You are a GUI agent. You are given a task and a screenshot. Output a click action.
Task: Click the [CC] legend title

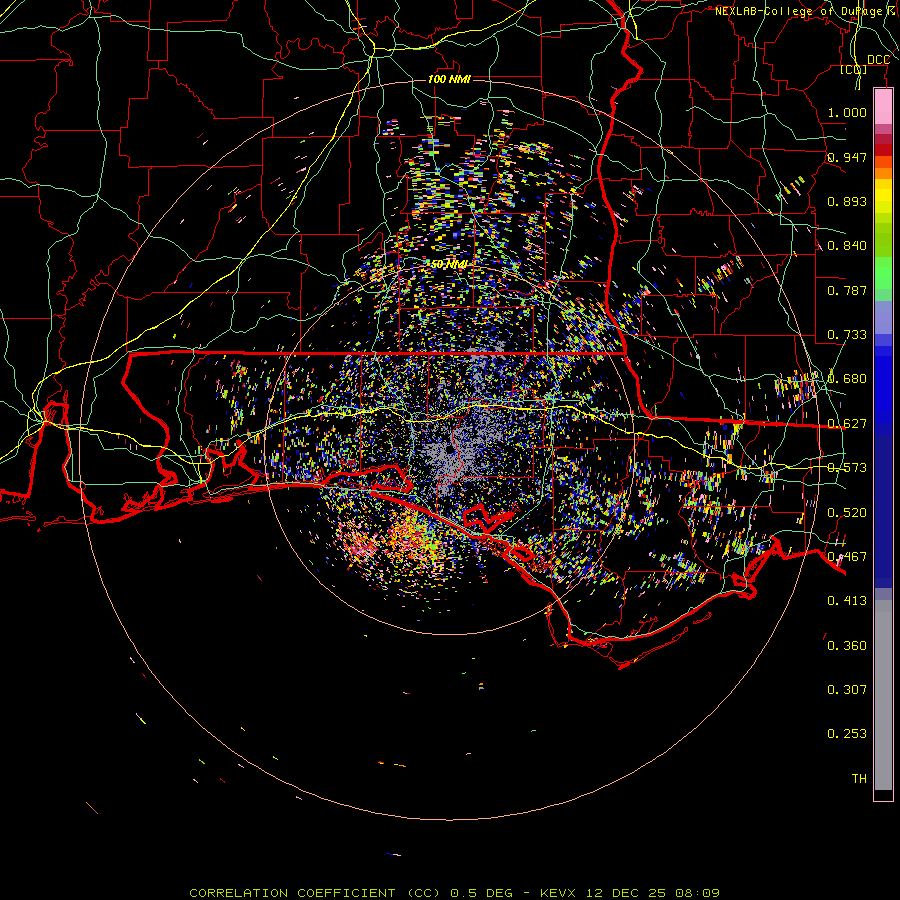coord(854,70)
